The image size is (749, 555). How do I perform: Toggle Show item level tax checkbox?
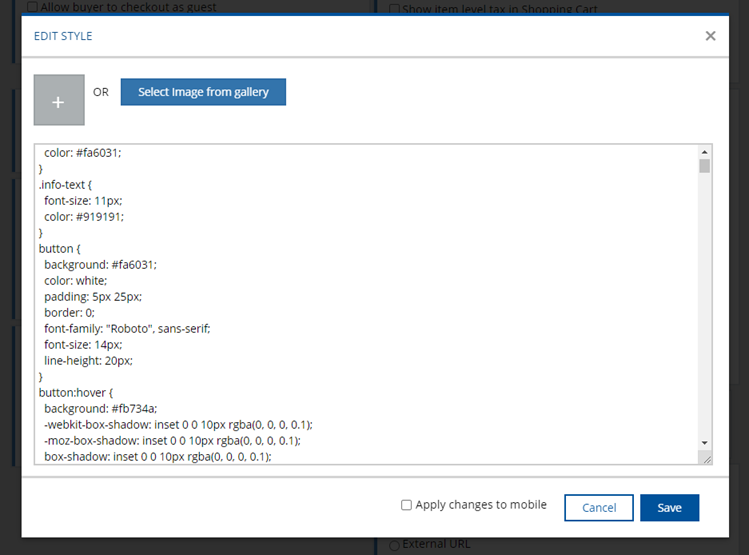point(395,9)
